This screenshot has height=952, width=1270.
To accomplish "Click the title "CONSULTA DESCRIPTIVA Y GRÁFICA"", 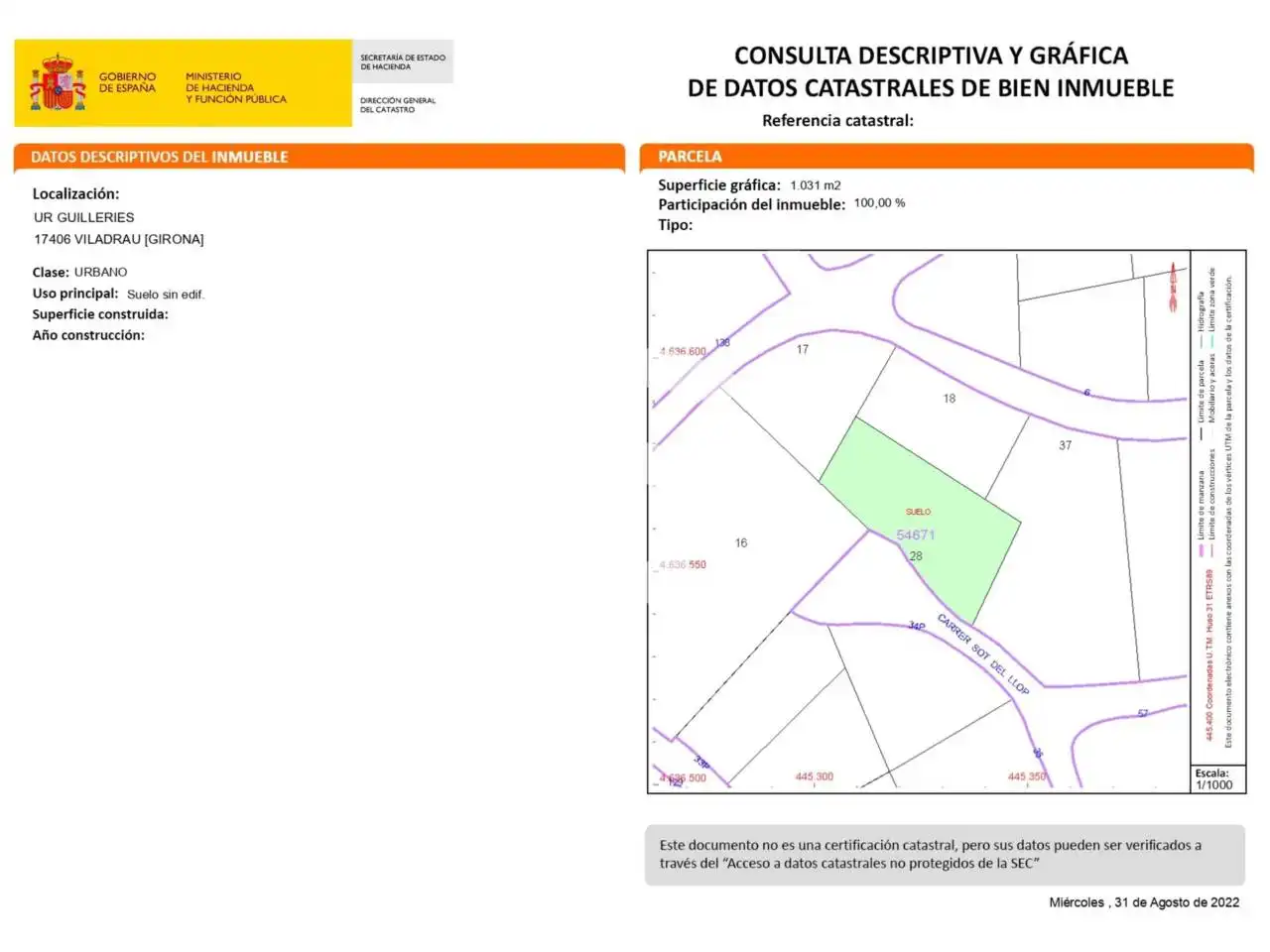I will click(931, 56).
